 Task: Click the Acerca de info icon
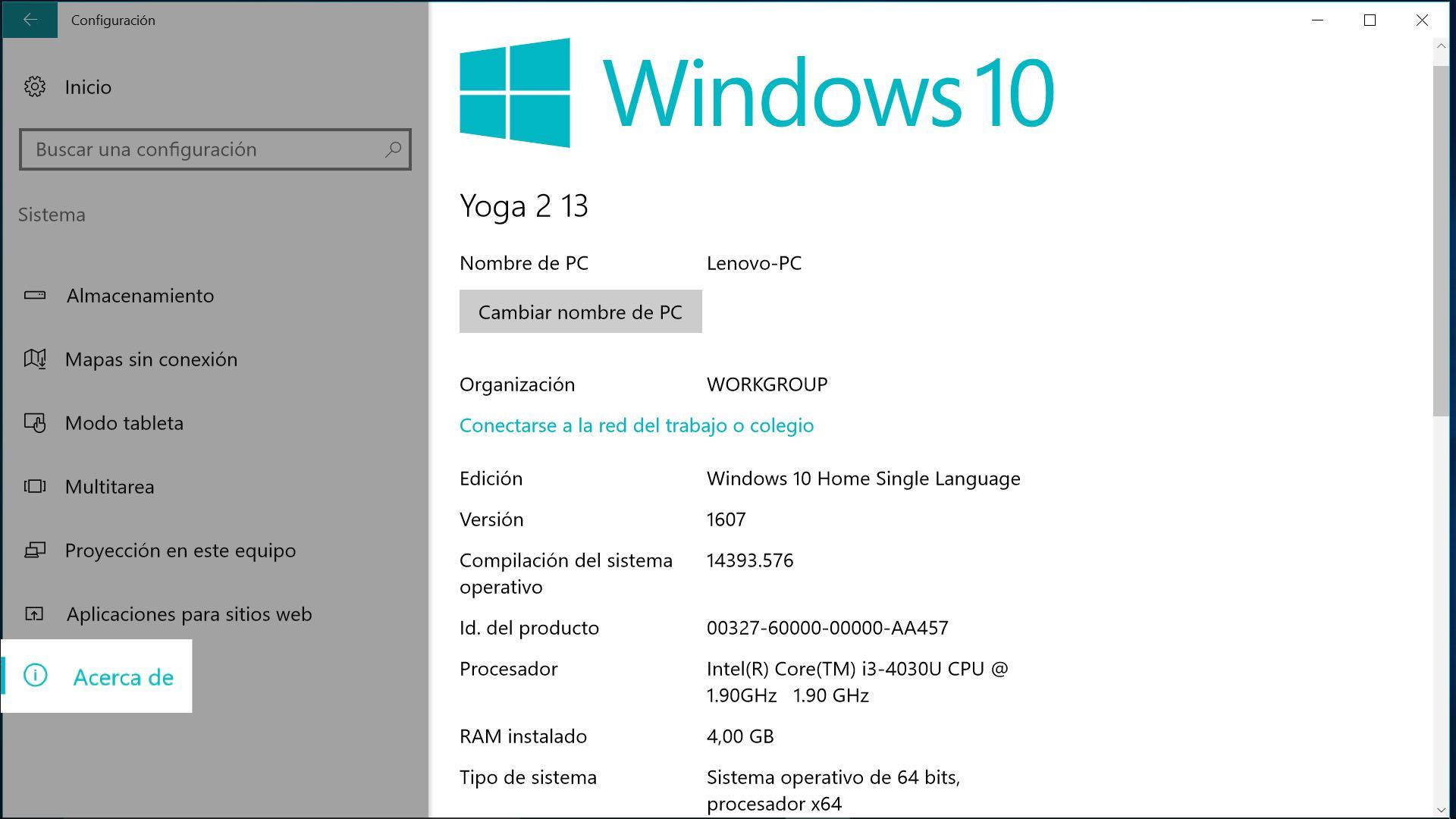coord(36,676)
